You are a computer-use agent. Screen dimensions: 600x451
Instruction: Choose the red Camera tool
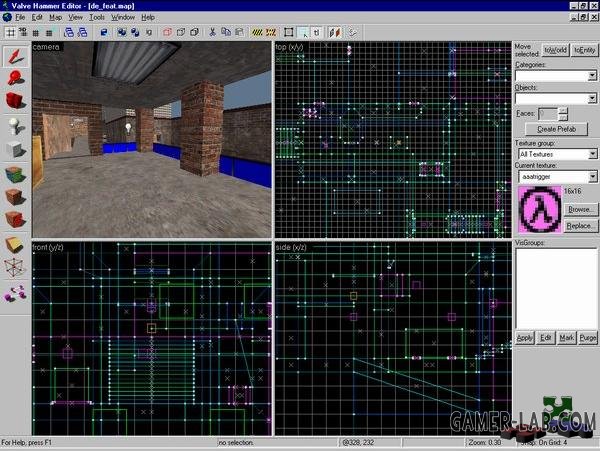(x=15, y=101)
